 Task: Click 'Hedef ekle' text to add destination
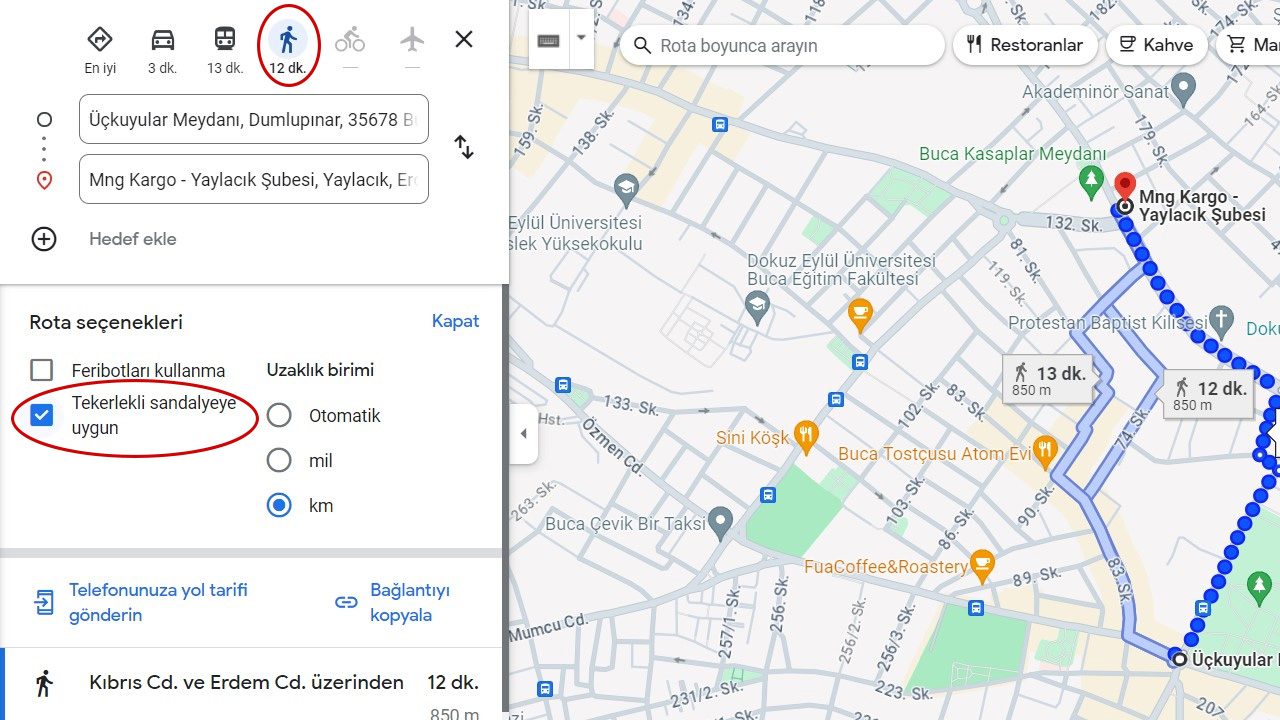pos(133,239)
